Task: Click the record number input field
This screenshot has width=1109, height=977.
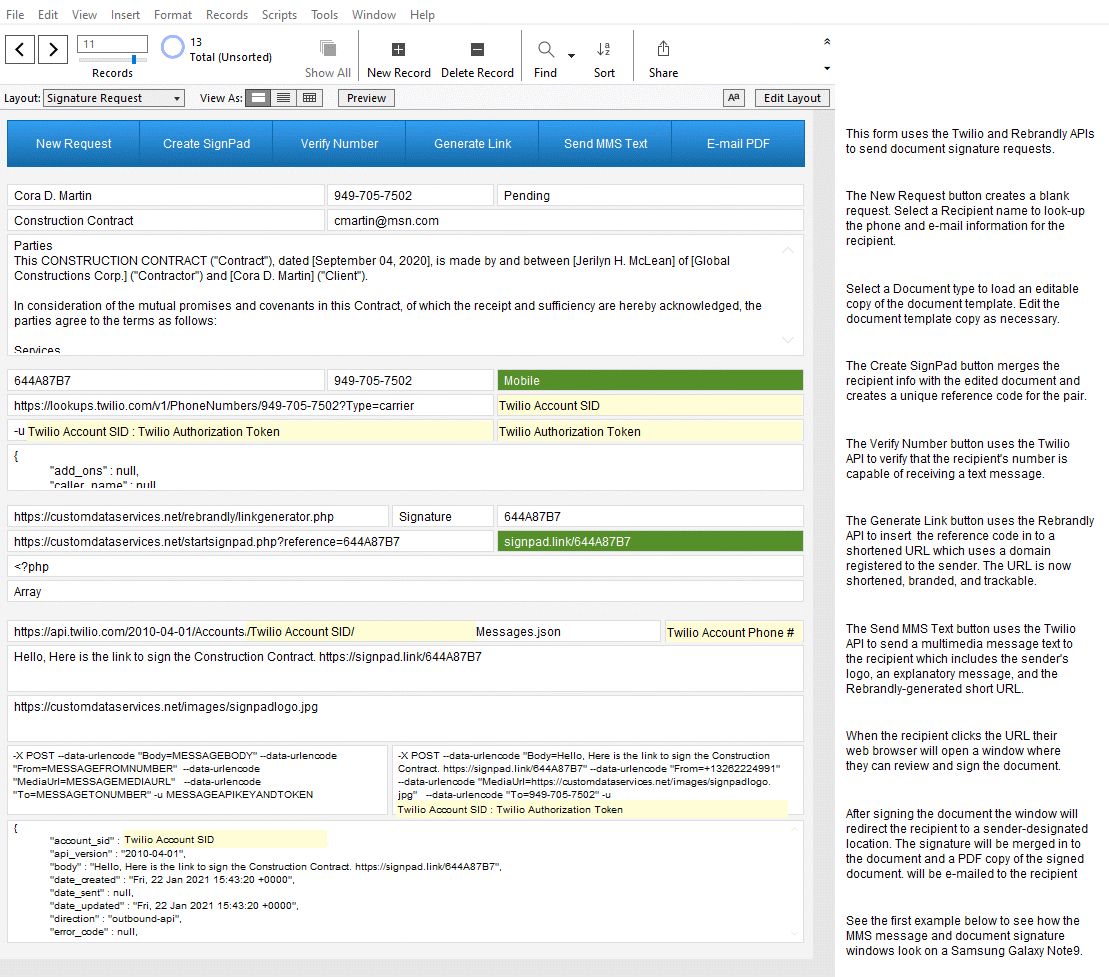Action: point(111,44)
